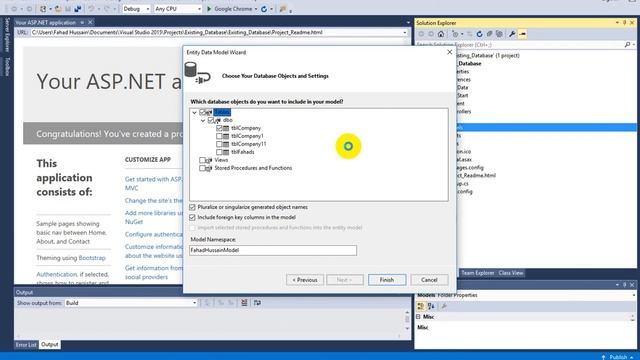Toggle Include foreign key columns in the model
The height and width of the screenshot is (360, 640).
pyautogui.click(x=192, y=218)
